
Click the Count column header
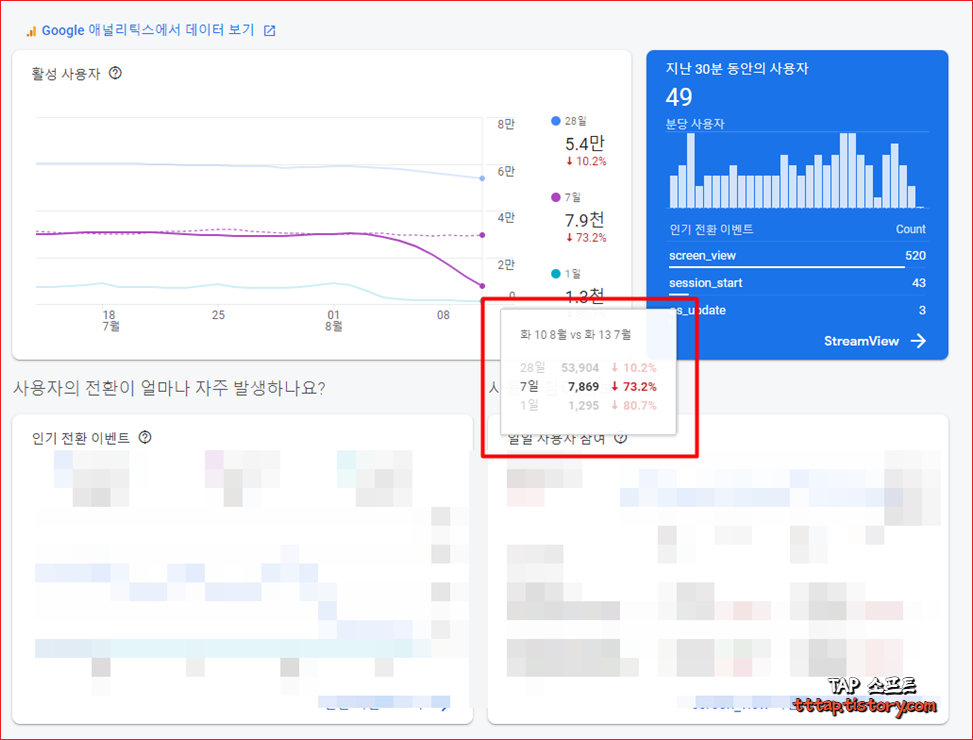[x=910, y=229]
